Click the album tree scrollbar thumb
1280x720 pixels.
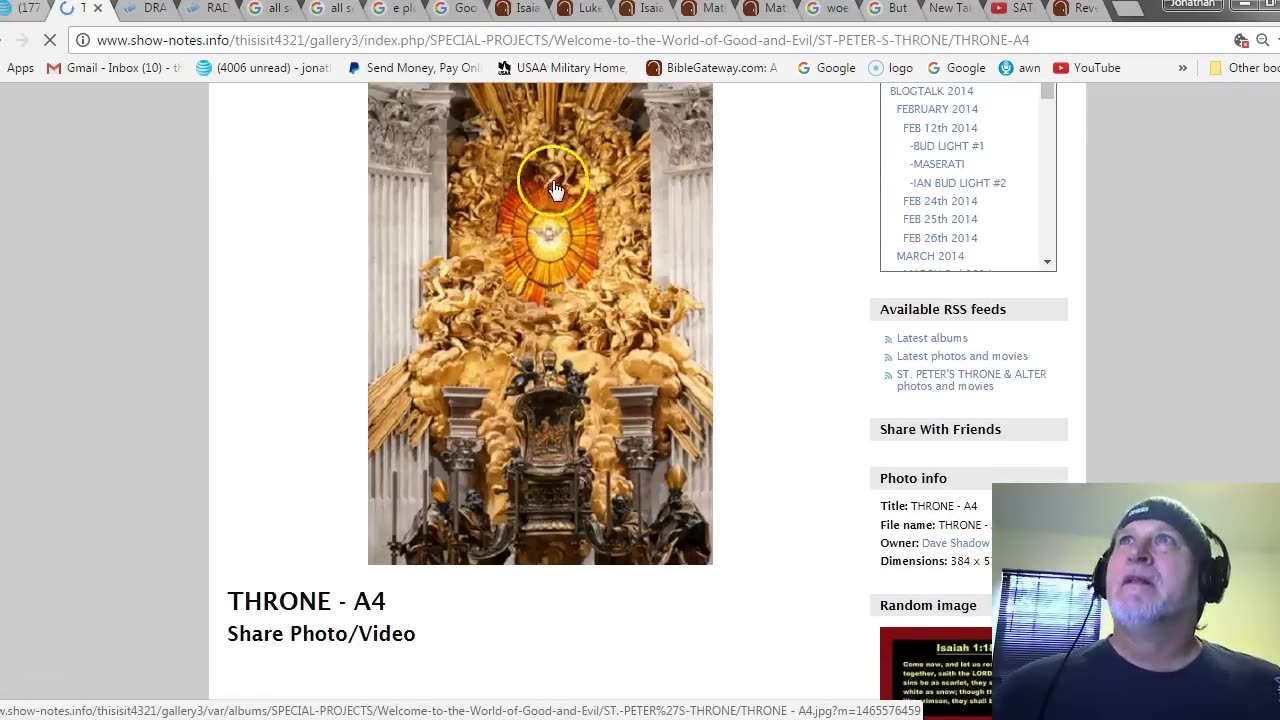pyautogui.click(x=1047, y=91)
